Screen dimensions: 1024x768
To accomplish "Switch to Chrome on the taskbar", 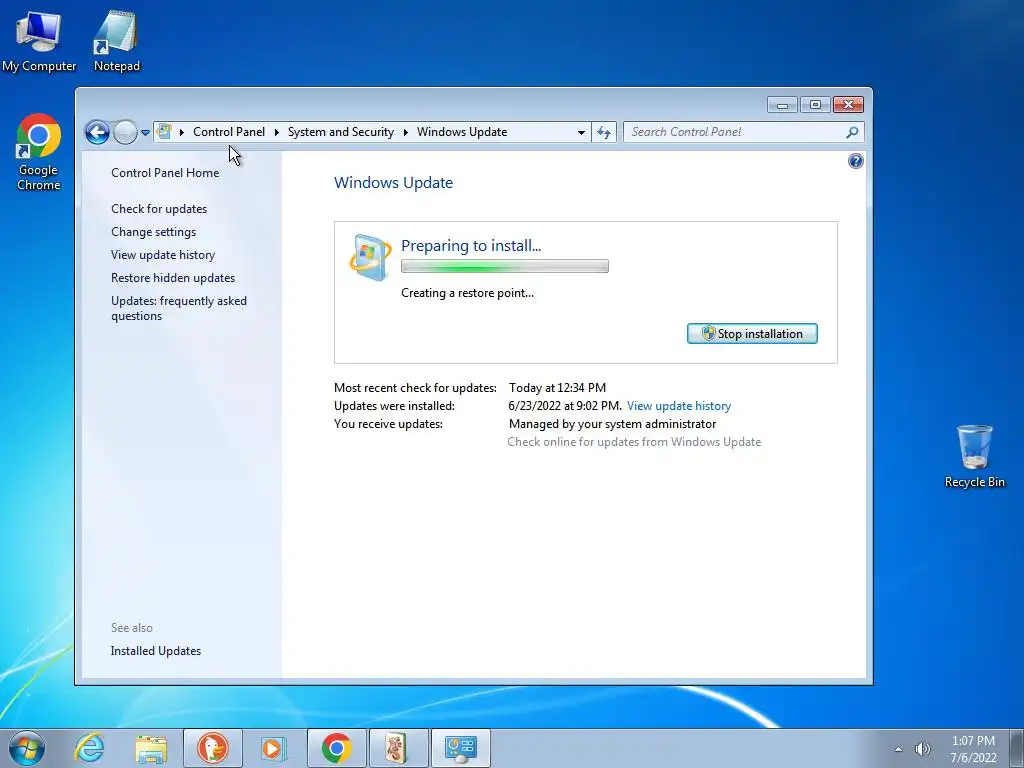I will coord(336,748).
